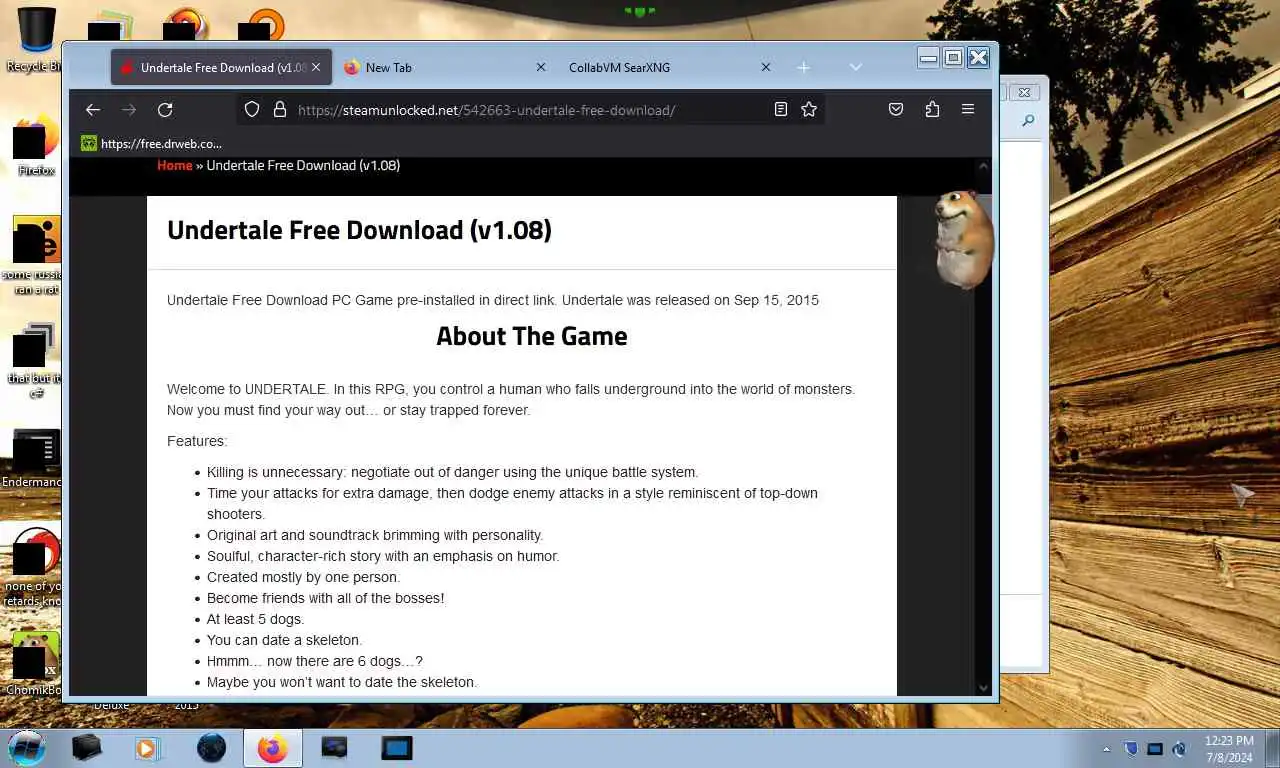Click the padlock site security icon
The image size is (1280, 768).
point(280,110)
